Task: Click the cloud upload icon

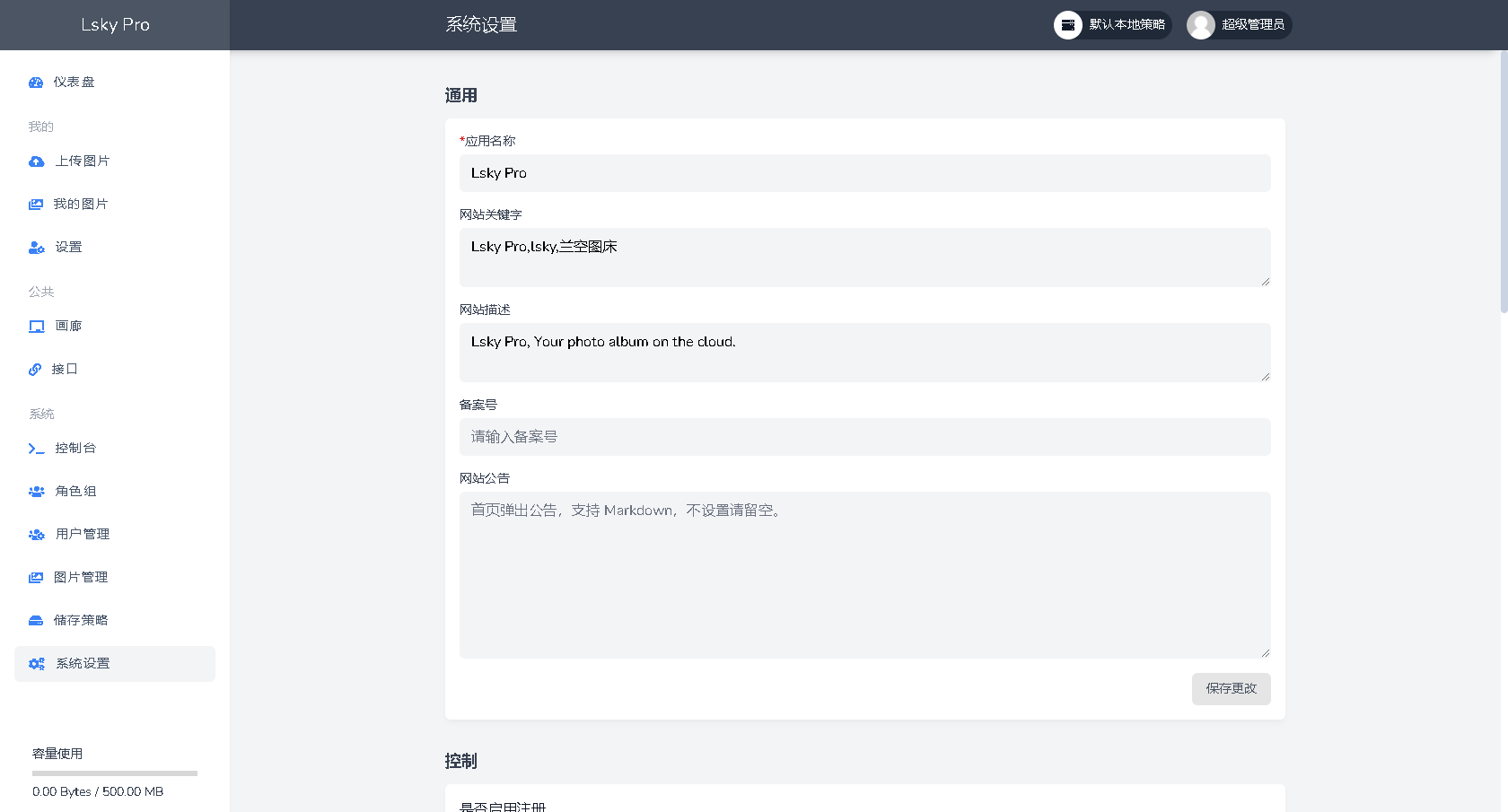Action: click(36, 162)
